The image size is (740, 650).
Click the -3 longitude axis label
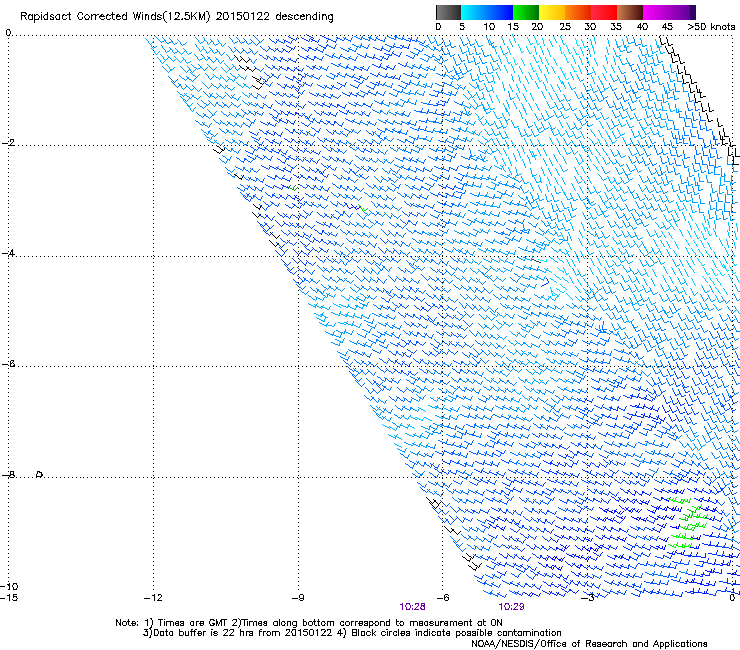click(587, 598)
